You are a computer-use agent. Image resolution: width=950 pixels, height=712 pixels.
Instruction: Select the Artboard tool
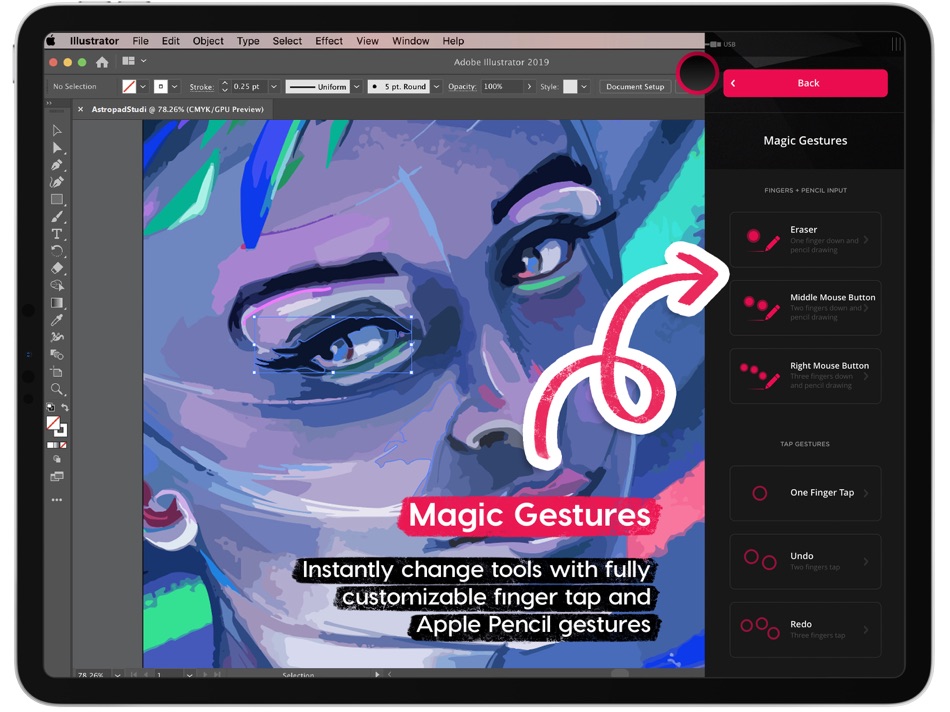(x=57, y=371)
